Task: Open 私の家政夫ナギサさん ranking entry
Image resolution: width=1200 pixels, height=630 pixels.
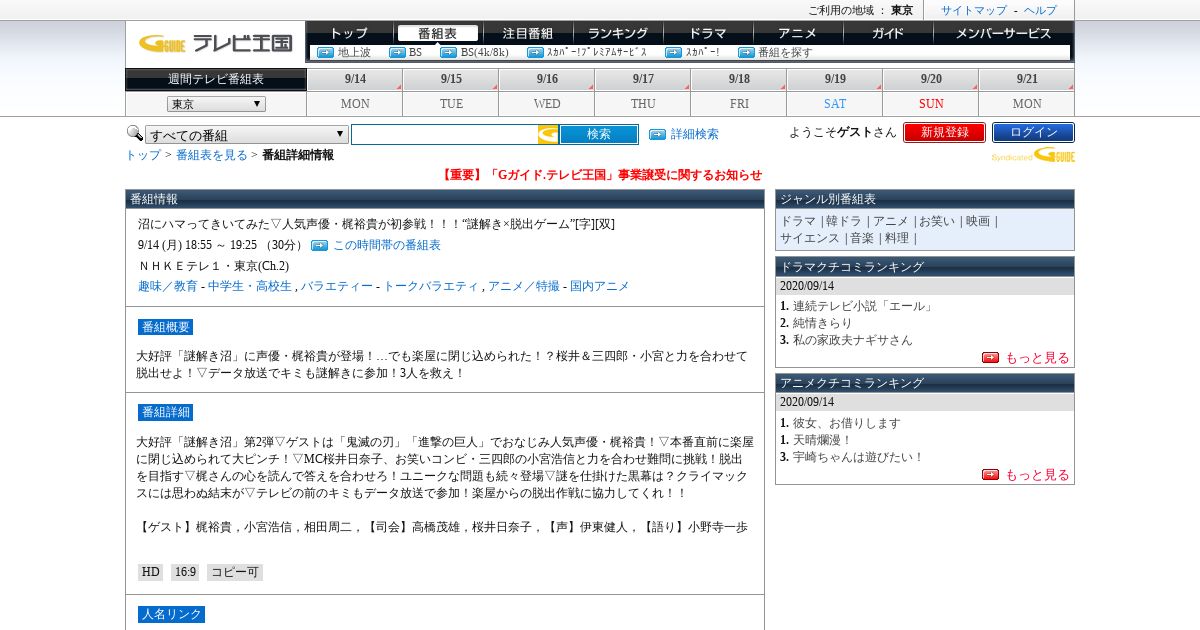Action: [x=853, y=340]
